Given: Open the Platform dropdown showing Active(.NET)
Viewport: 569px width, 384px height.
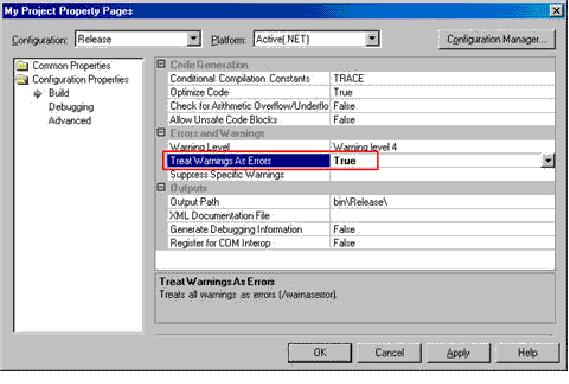Looking at the screenshot, I should 372,39.
